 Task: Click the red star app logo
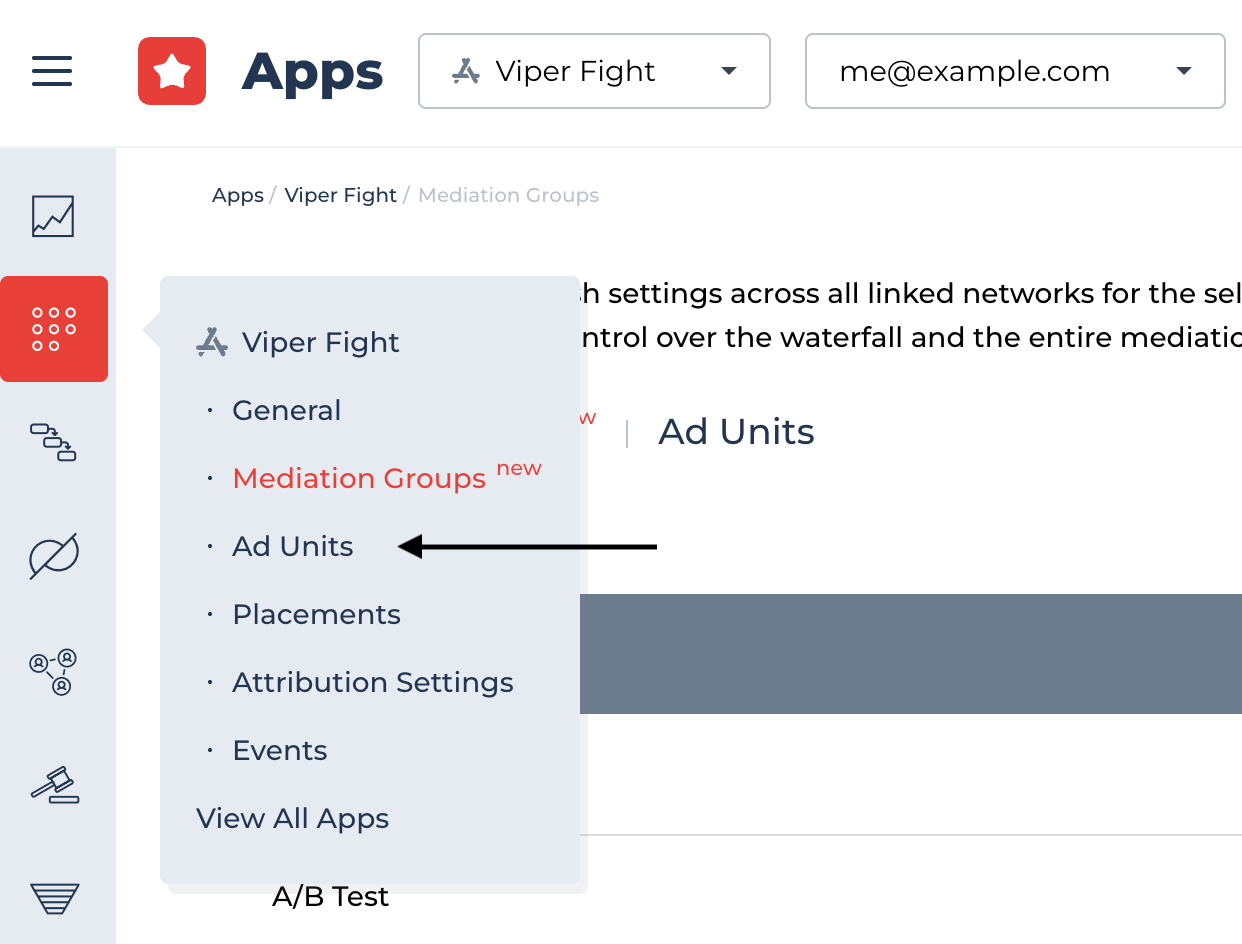[172, 71]
